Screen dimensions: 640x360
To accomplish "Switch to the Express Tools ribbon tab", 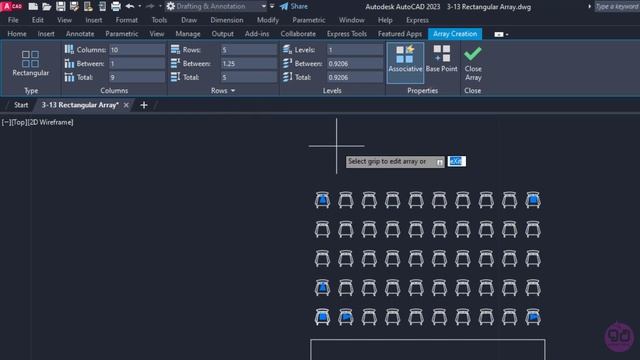I will 347,34.
